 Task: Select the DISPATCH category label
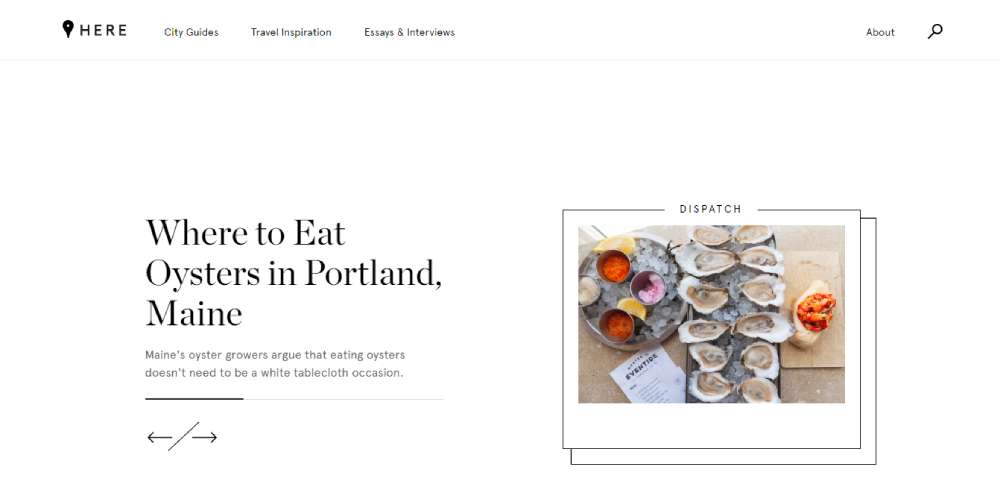(x=710, y=209)
